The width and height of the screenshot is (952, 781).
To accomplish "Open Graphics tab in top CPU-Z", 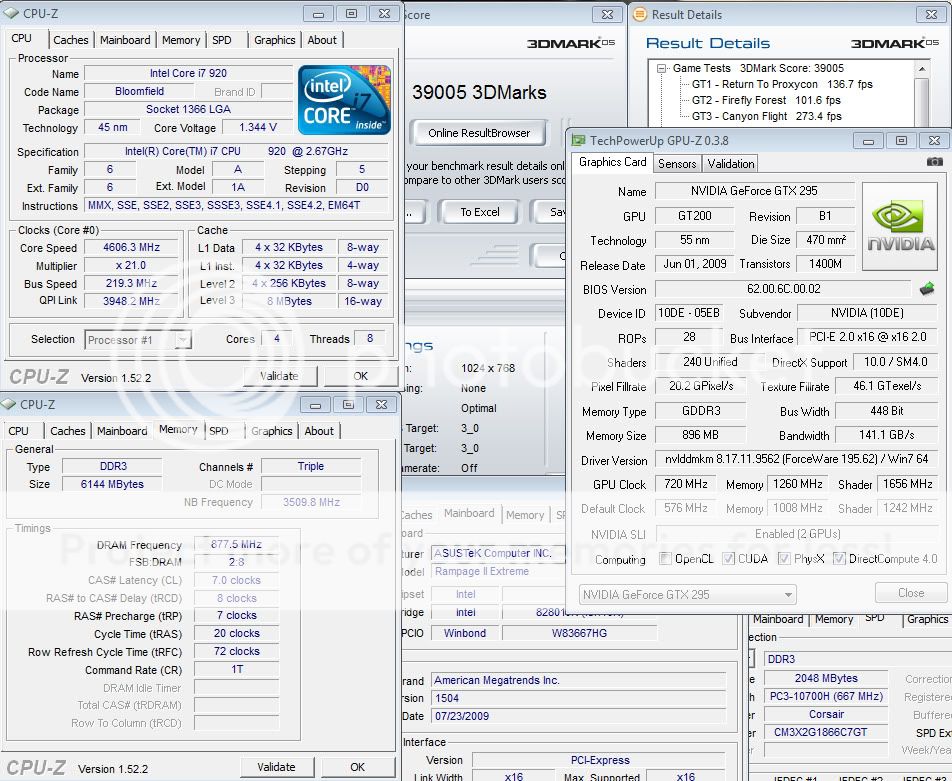I will point(274,40).
